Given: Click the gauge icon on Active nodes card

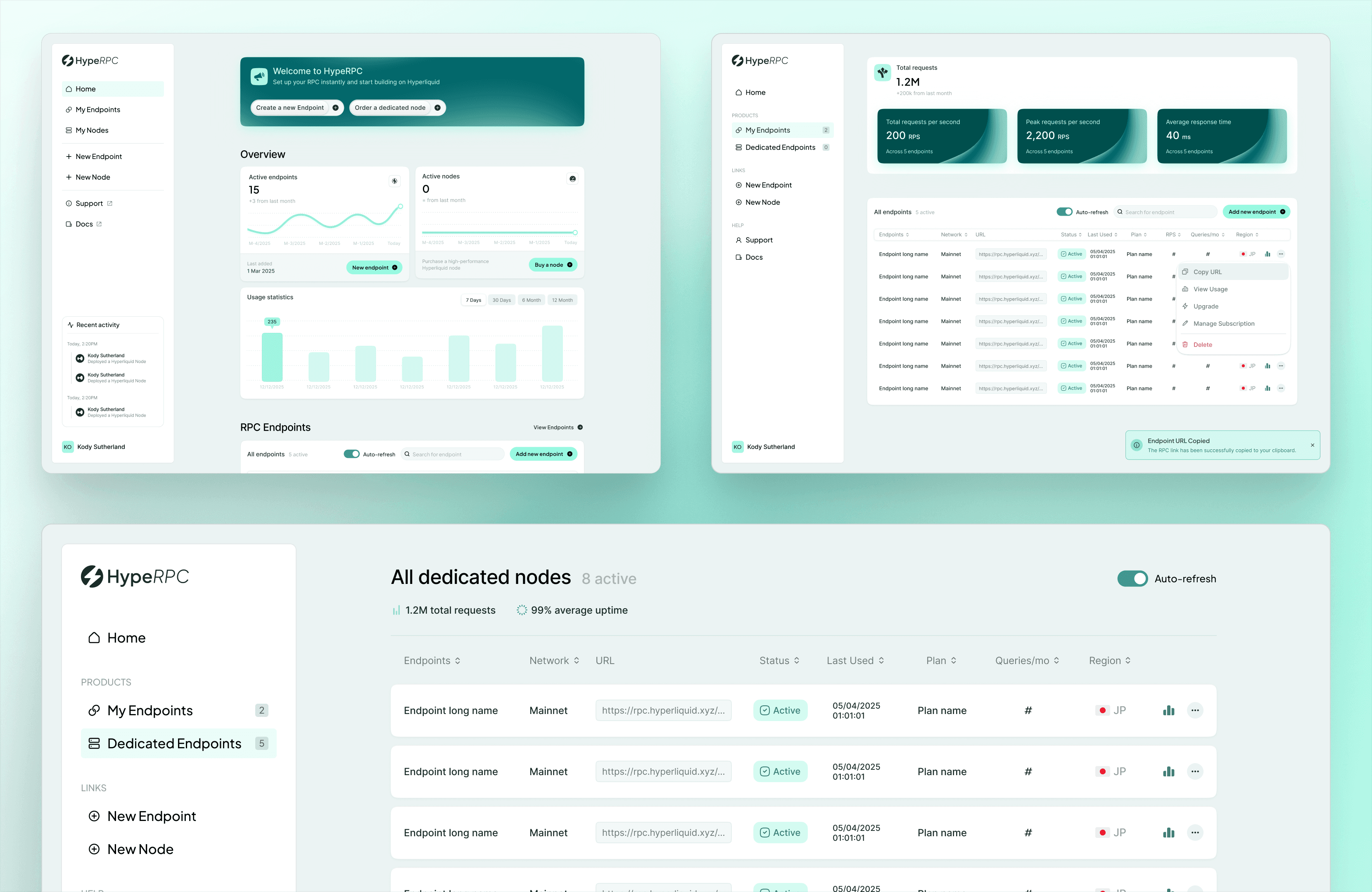Looking at the screenshot, I should pyautogui.click(x=572, y=179).
